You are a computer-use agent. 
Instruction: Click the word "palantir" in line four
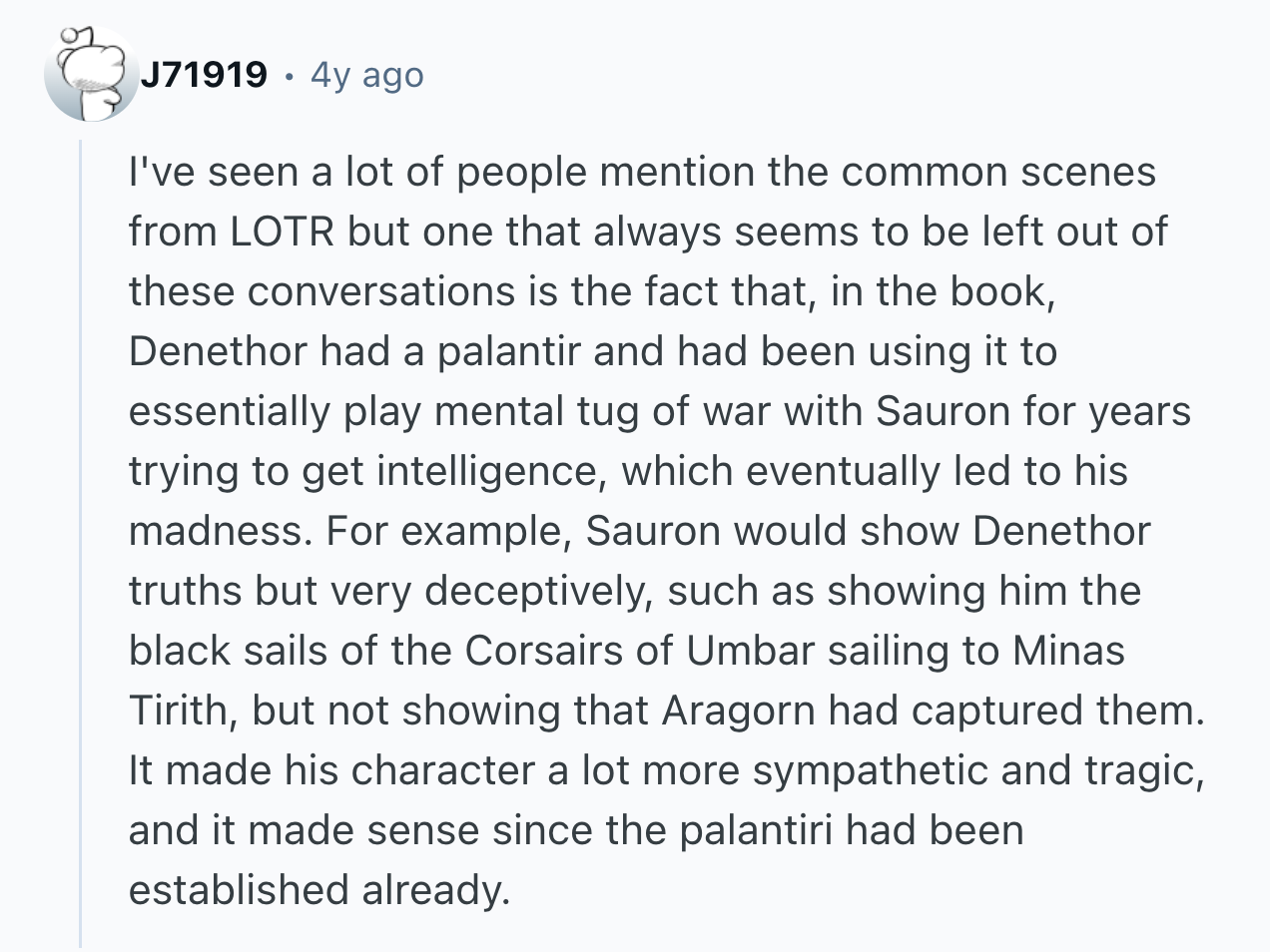click(x=508, y=351)
